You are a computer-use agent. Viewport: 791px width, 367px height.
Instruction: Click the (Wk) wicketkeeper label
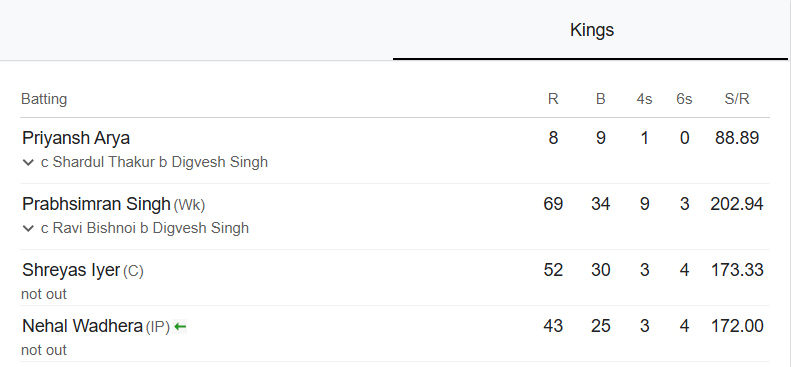click(189, 205)
